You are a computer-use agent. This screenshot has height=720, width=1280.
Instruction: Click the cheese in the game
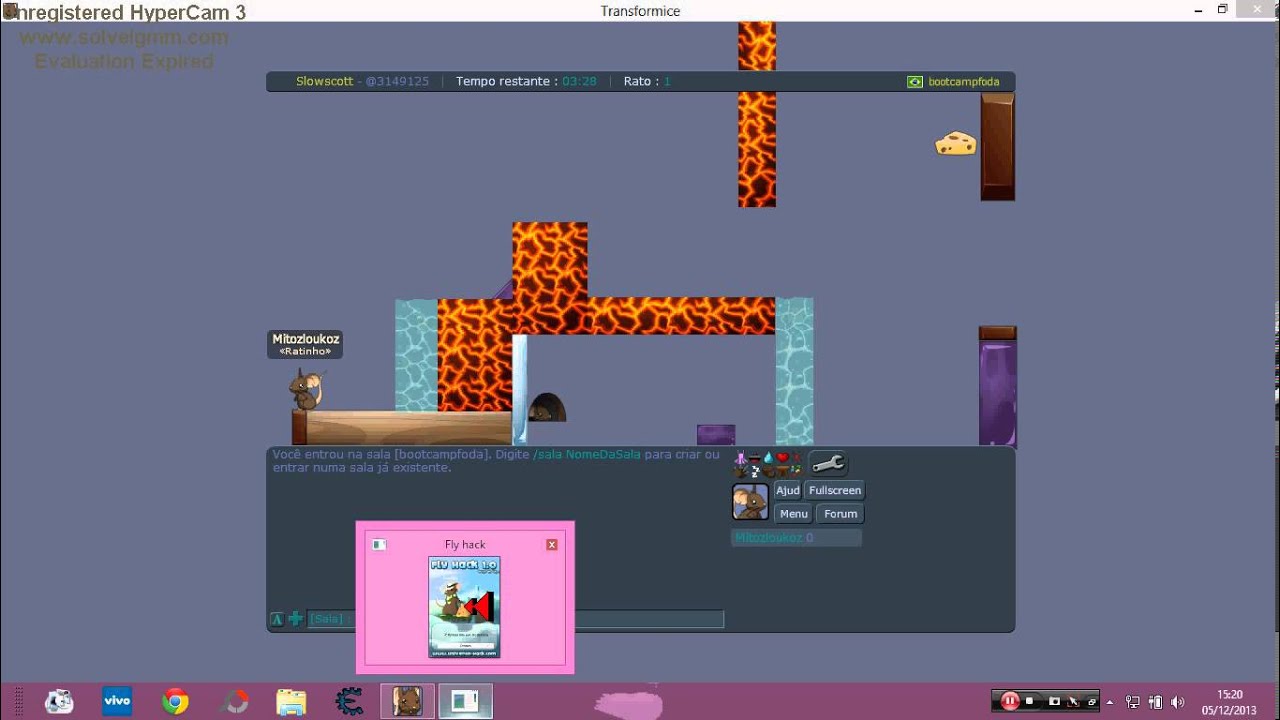[x=956, y=144]
